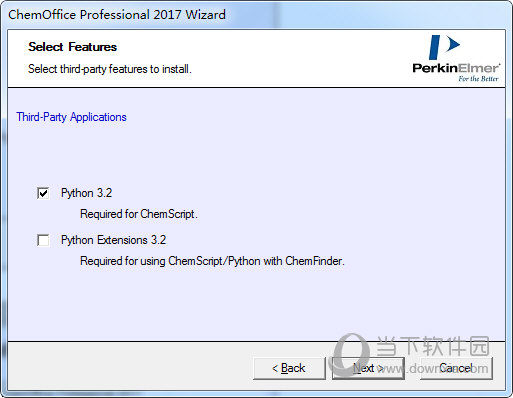Click 'Select third-party features to install.' text
Image resolution: width=513 pixels, height=398 pixels.
pos(110,69)
